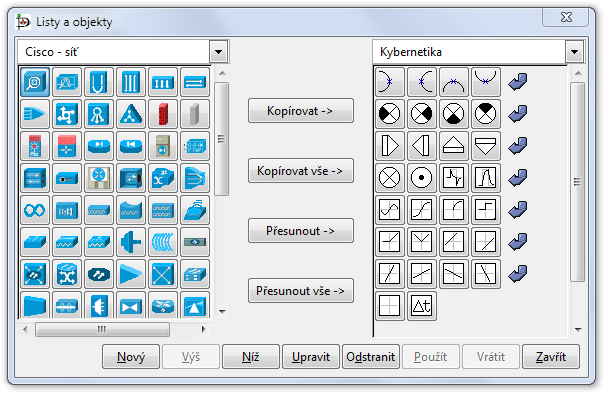Click the Kopírovat -> button
The width and height of the screenshot is (605, 394).
click(301, 111)
